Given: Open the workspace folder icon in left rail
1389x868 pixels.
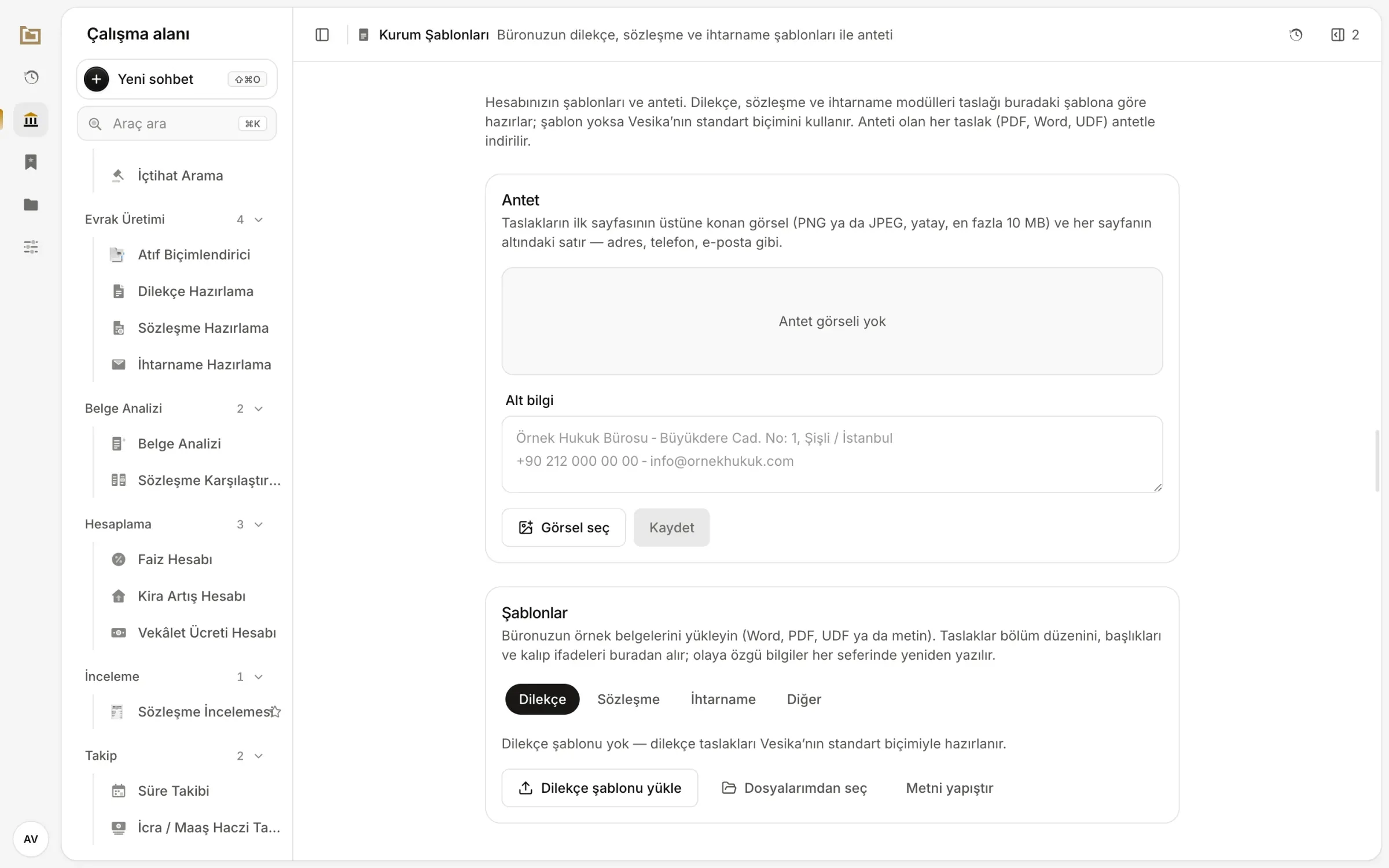Looking at the screenshot, I should (30, 35).
